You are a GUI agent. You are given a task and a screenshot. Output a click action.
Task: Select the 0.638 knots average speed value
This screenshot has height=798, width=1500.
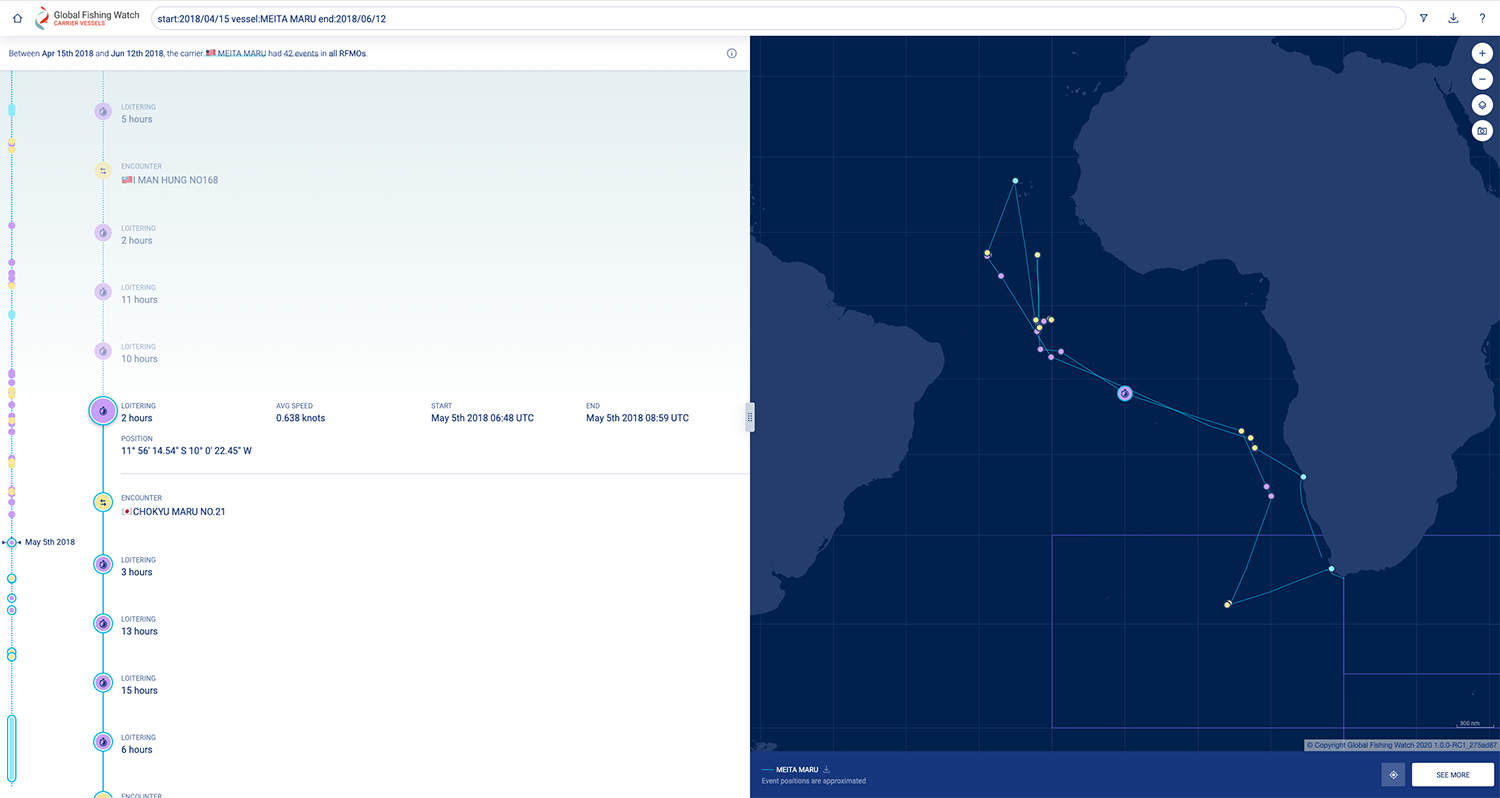[300, 418]
